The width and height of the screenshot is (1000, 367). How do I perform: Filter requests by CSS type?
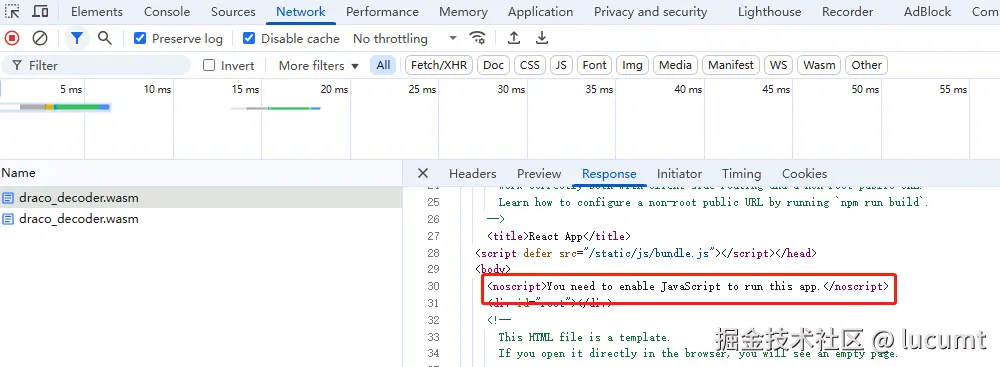[529, 65]
